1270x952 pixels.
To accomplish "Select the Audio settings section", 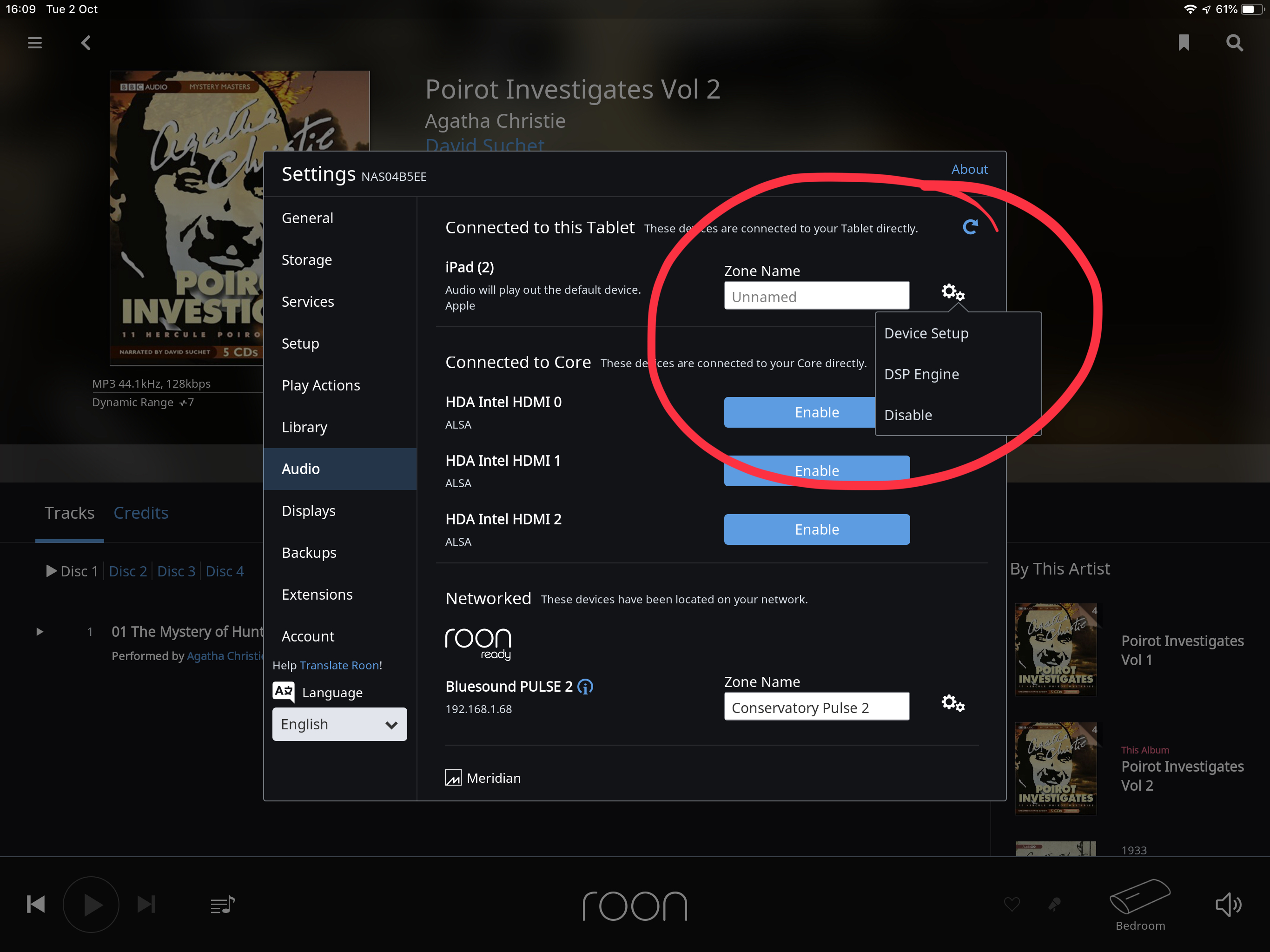I will point(340,469).
